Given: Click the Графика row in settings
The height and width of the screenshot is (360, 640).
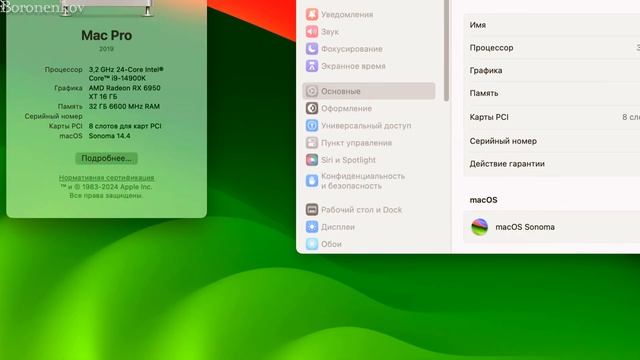Looking at the screenshot, I should [552, 71].
